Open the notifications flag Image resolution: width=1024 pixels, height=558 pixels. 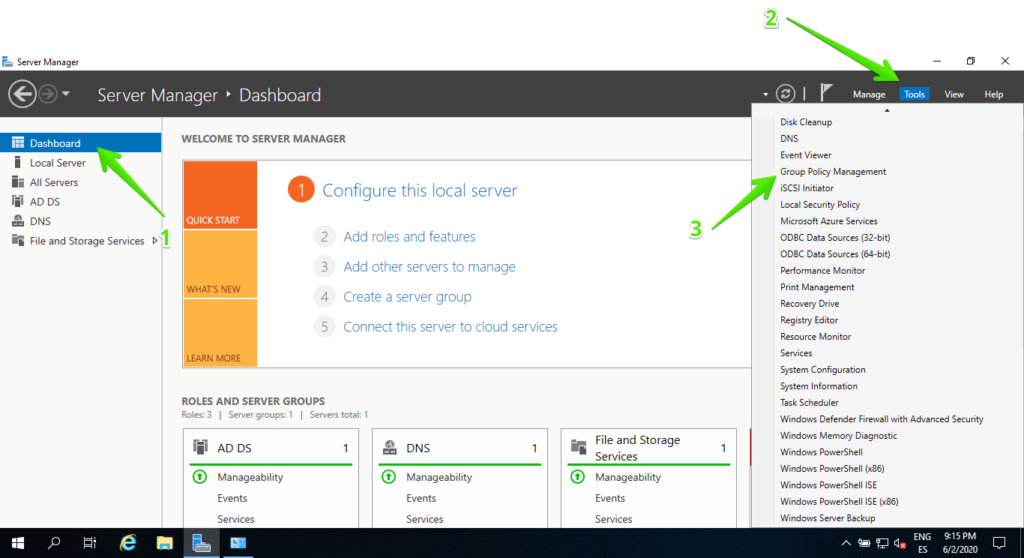(x=826, y=92)
